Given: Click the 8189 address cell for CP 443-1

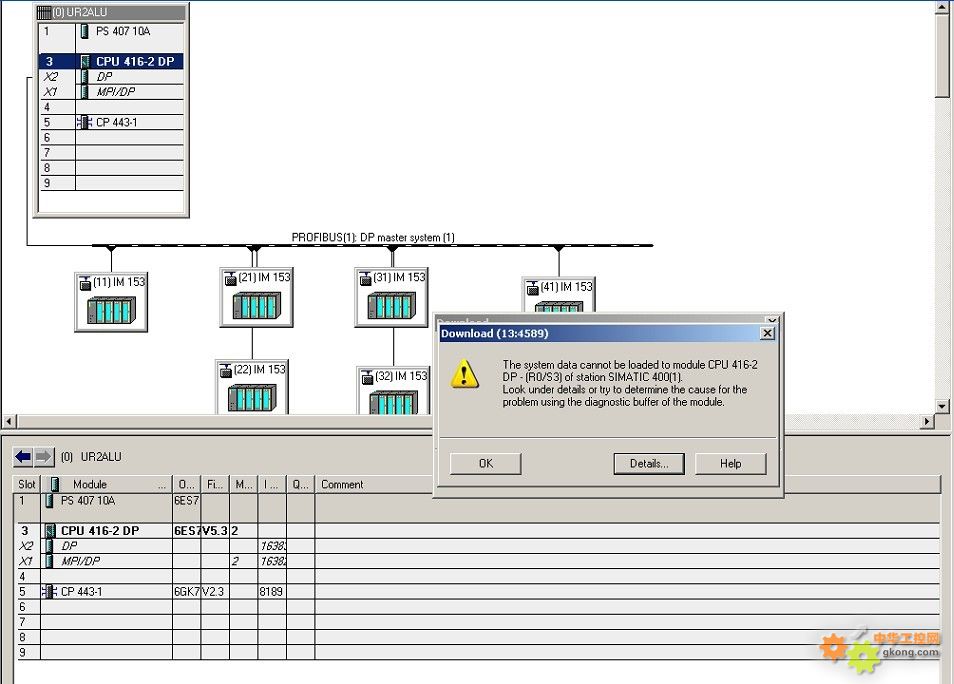Looking at the screenshot, I should [271, 592].
